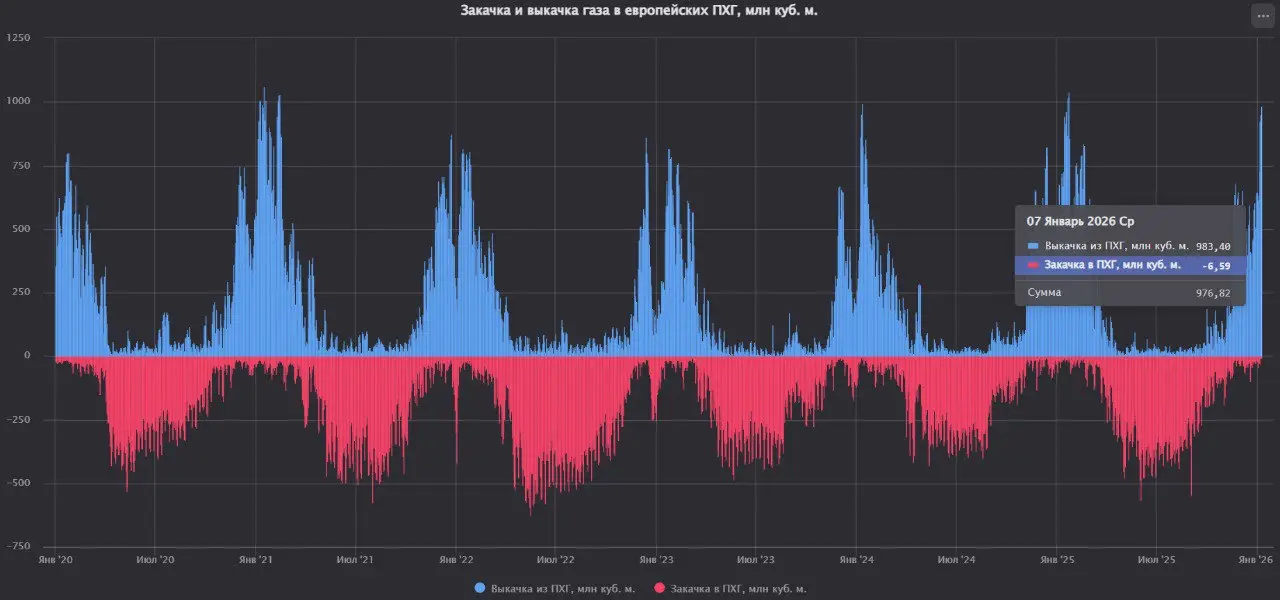Click the Янв '20 x-axis label
The height and width of the screenshot is (600, 1280).
coord(55,560)
